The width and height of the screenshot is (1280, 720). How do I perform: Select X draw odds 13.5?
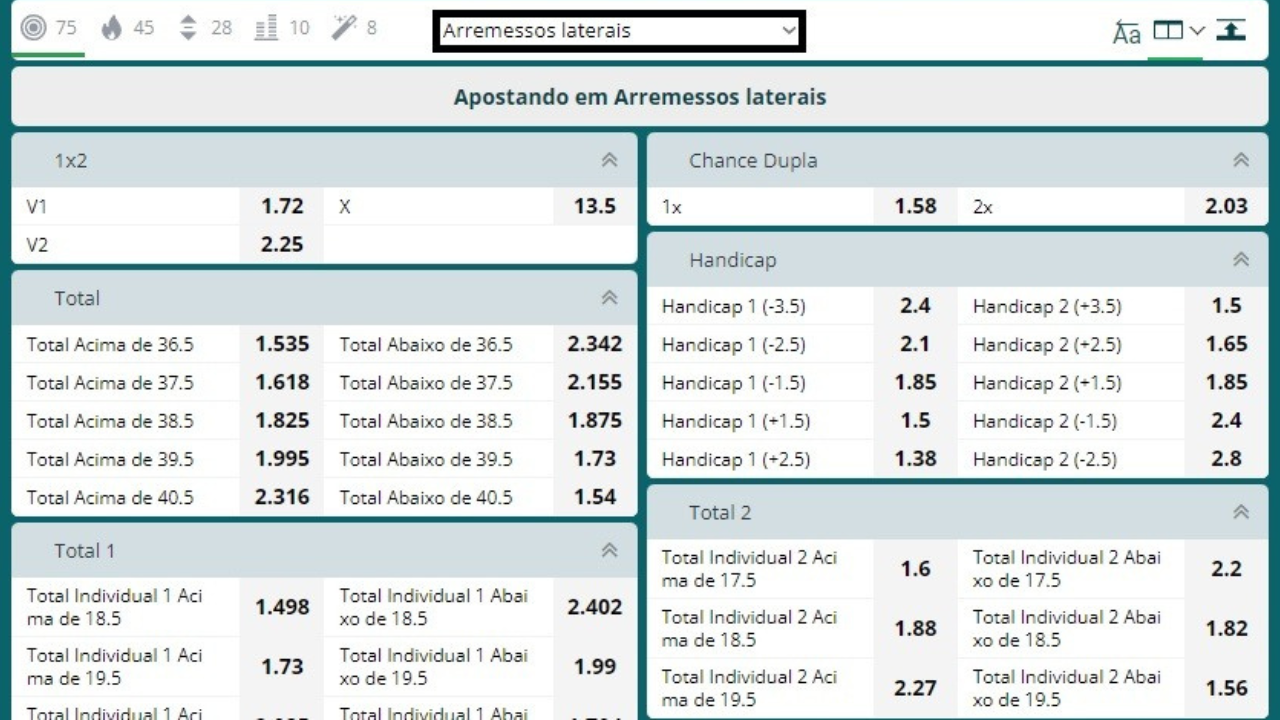tap(595, 206)
